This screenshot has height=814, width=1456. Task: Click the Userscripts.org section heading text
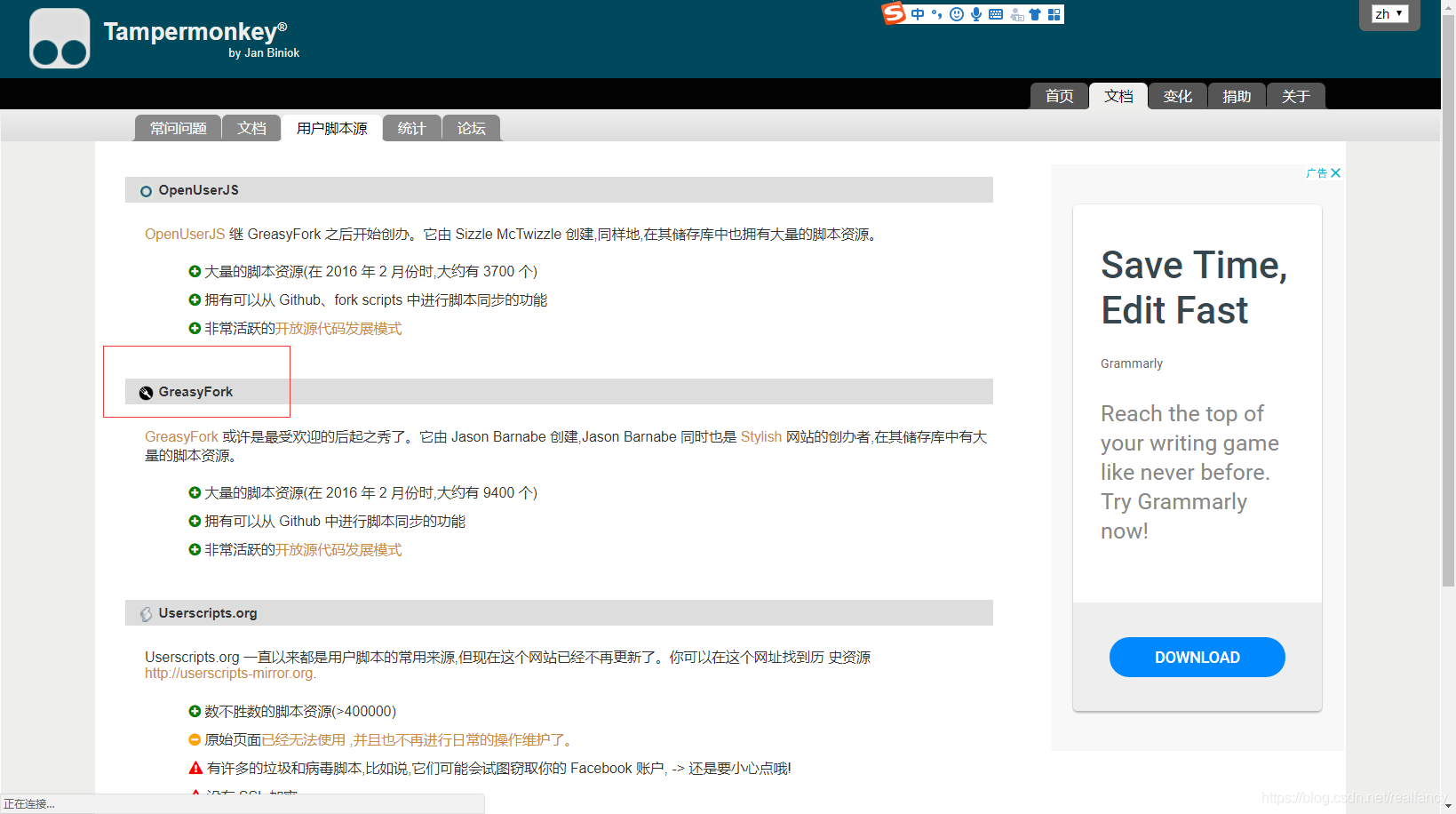click(x=208, y=613)
